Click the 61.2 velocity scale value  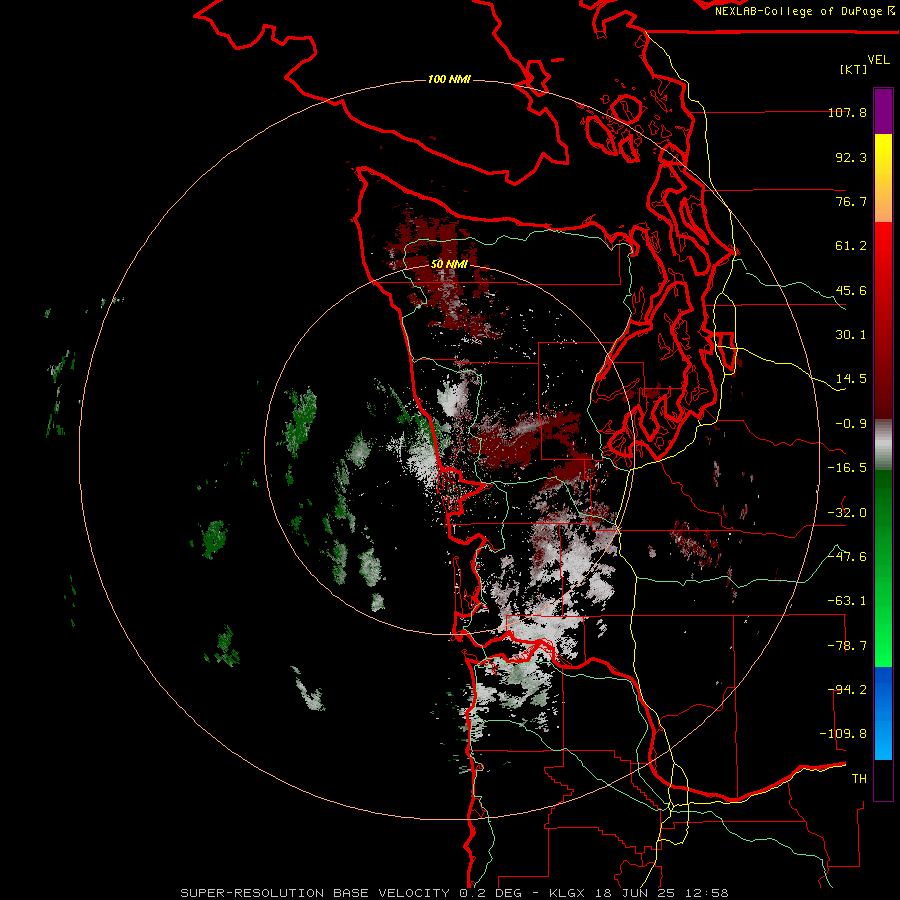pos(851,246)
